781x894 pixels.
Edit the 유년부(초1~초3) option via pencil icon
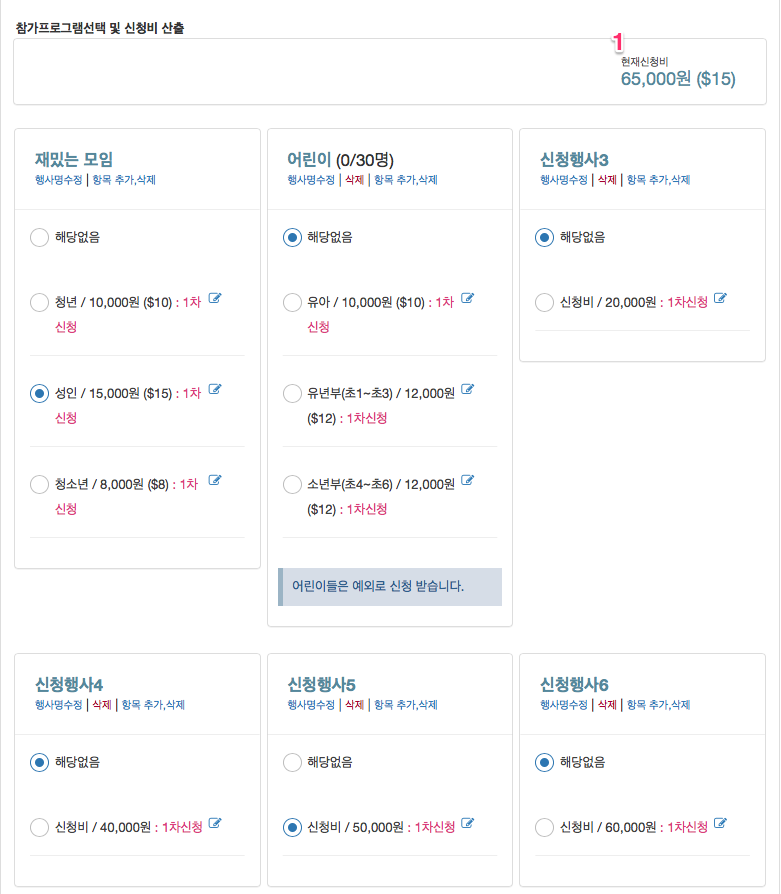[467, 389]
